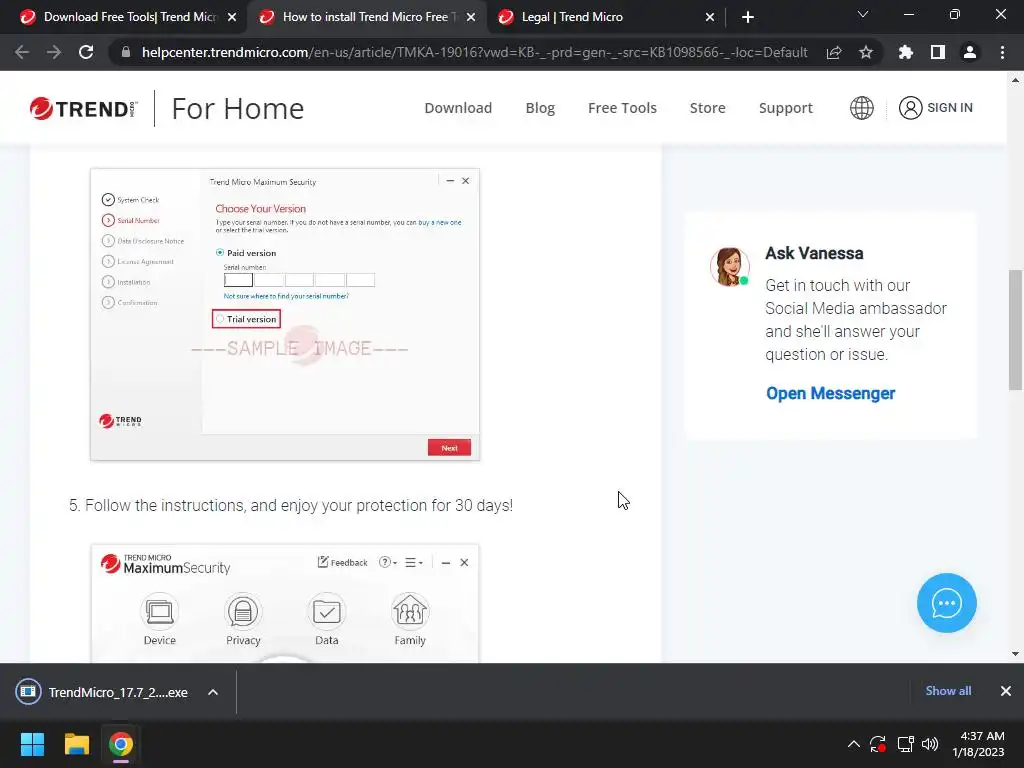
Task: Open Store navigation item
Action: pos(707,108)
